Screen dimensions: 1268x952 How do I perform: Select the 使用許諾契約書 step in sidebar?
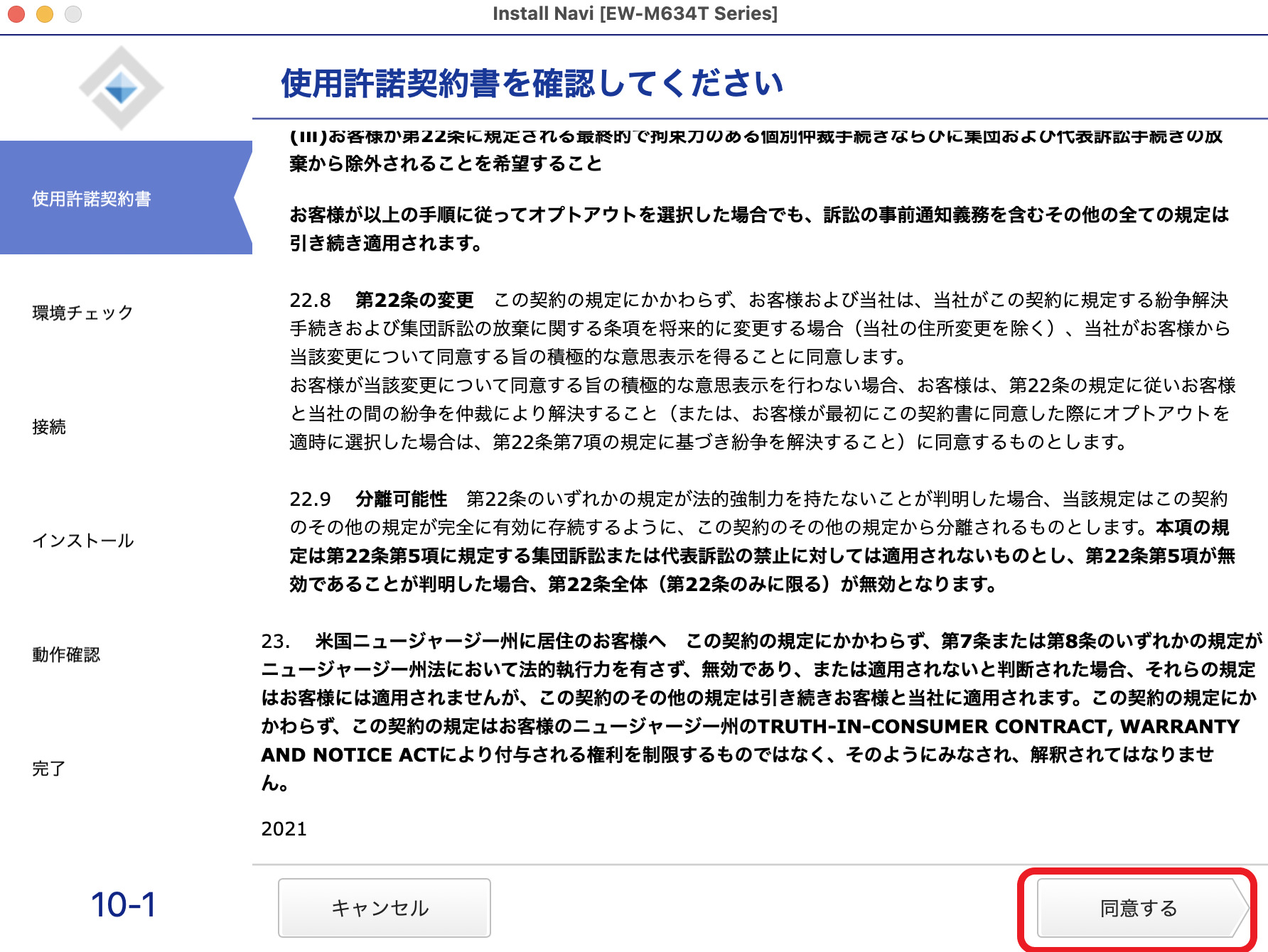[x=92, y=199]
